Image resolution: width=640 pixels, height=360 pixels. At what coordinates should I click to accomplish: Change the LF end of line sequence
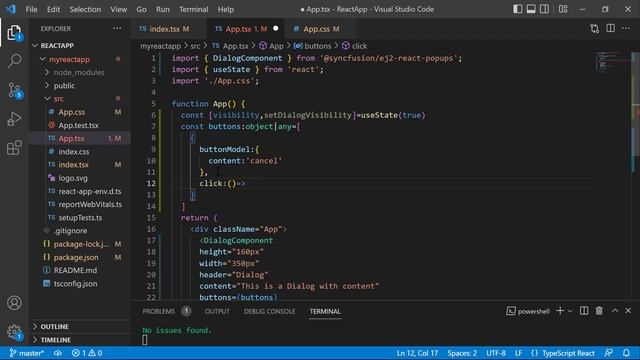click(518, 353)
